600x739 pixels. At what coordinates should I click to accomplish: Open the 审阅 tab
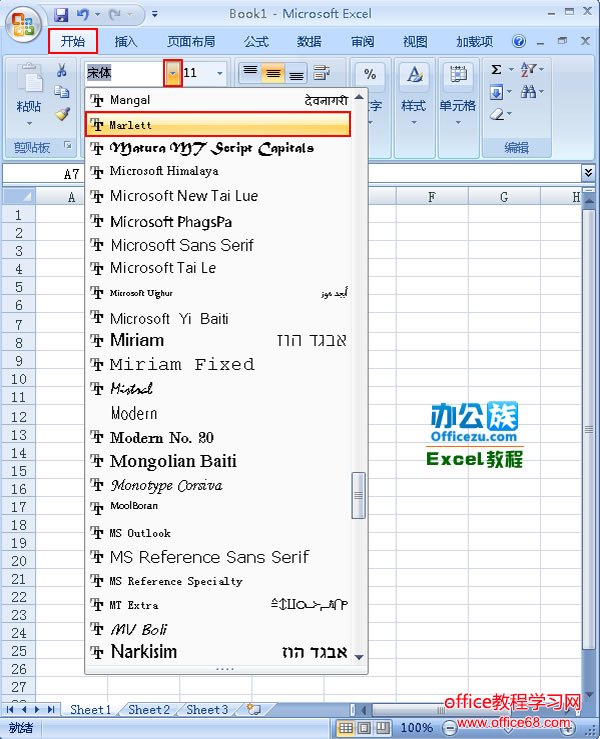click(362, 41)
